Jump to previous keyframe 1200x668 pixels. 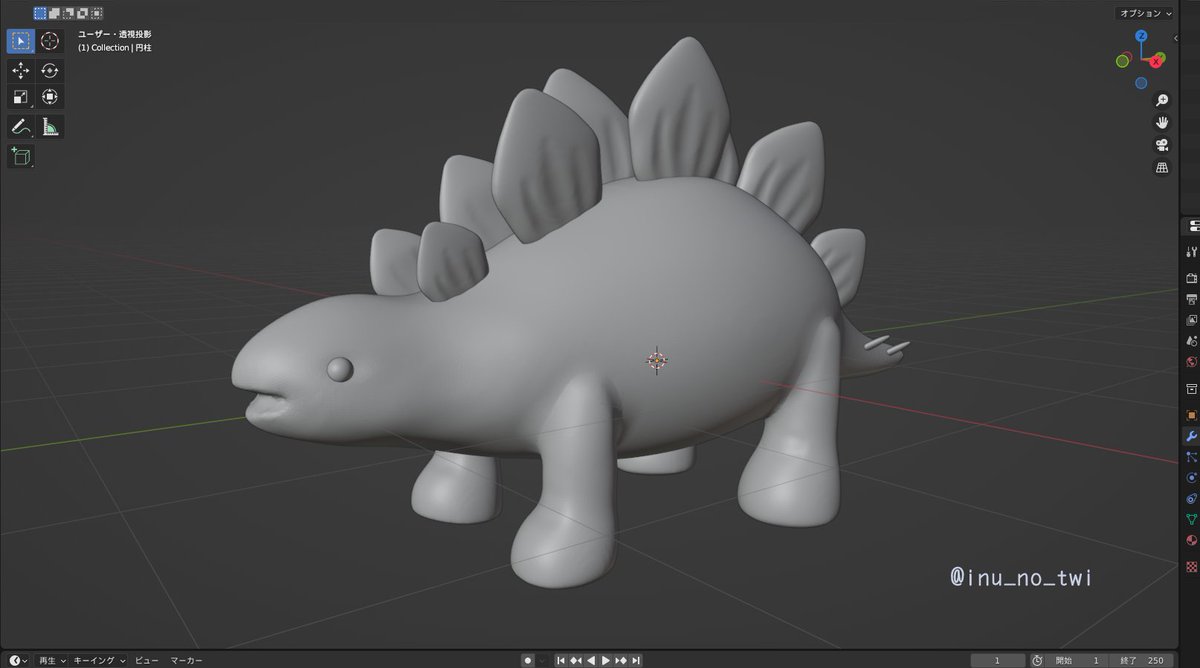pos(576,660)
